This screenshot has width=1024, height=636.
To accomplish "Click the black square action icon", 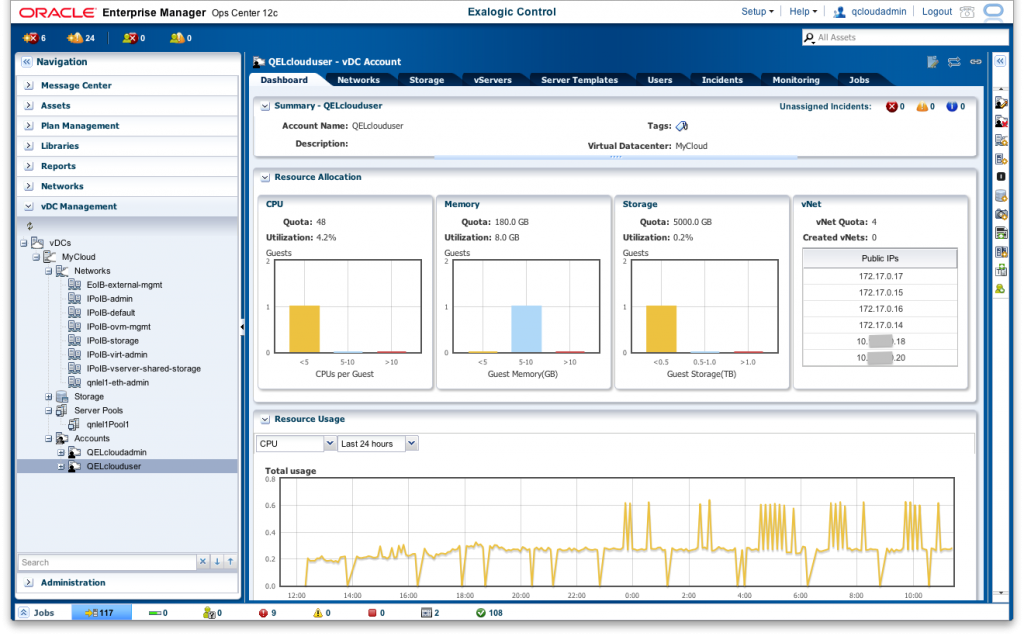I will 1001,177.
